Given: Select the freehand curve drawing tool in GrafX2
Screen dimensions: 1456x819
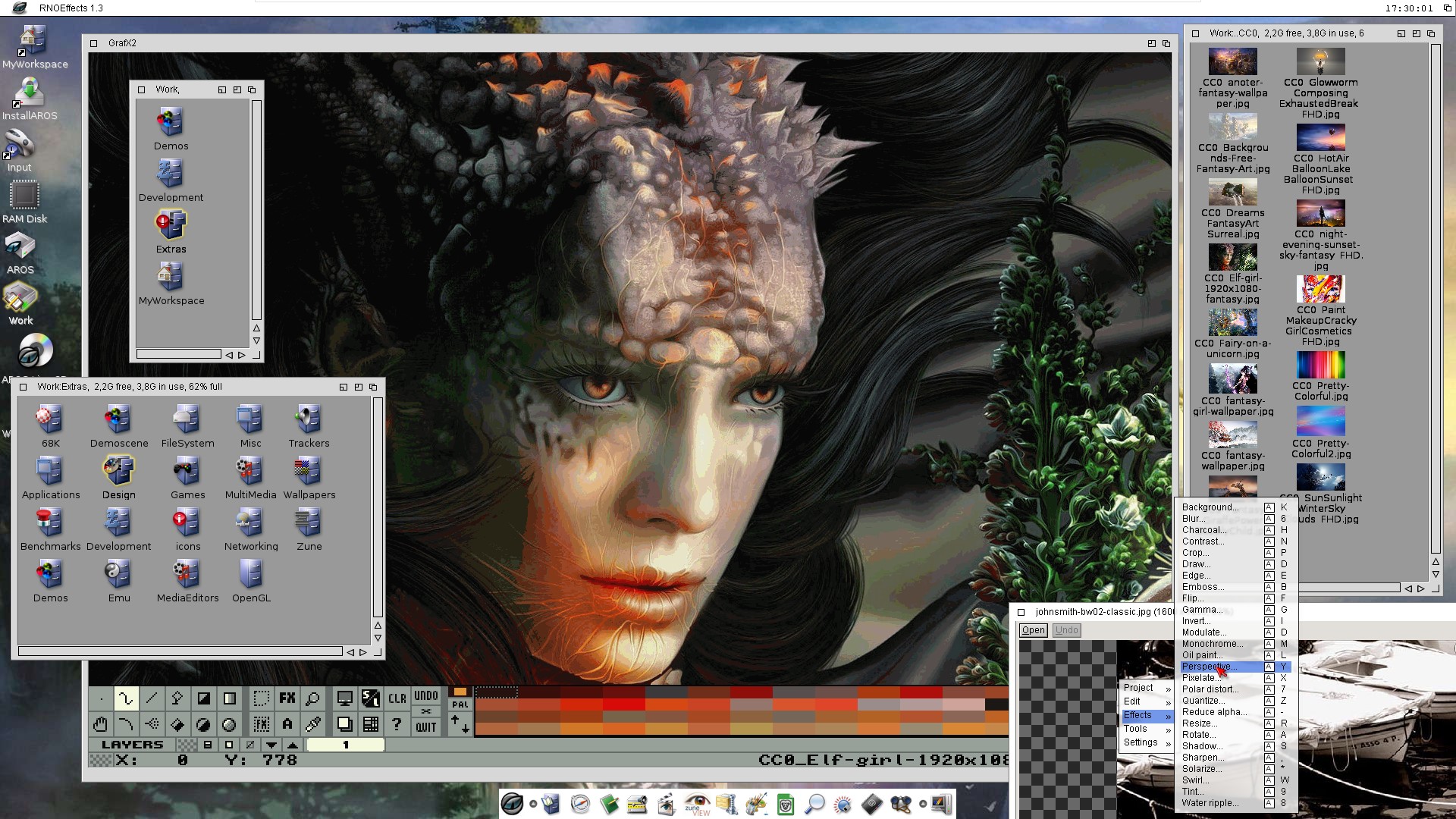Looking at the screenshot, I should coord(126,698).
